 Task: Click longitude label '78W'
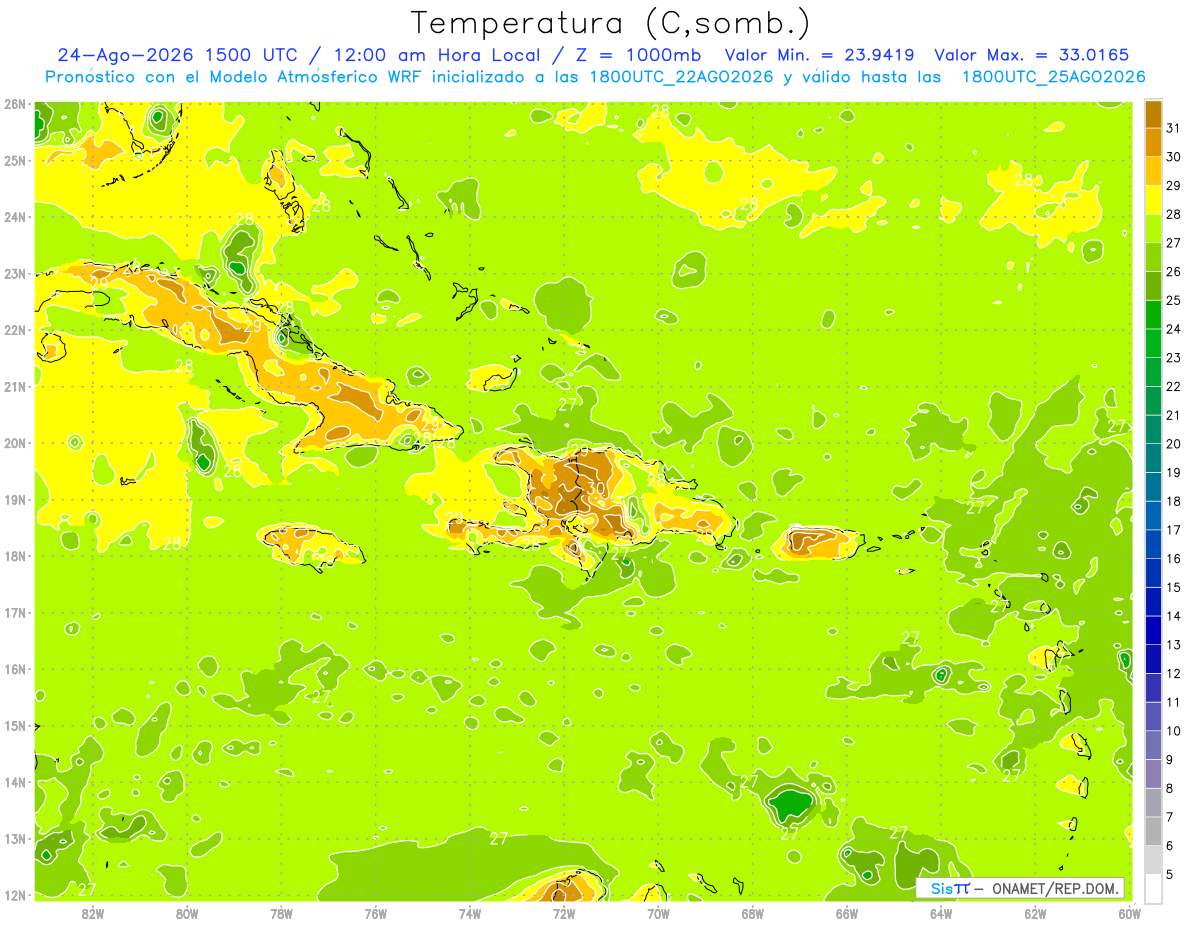(281, 913)
